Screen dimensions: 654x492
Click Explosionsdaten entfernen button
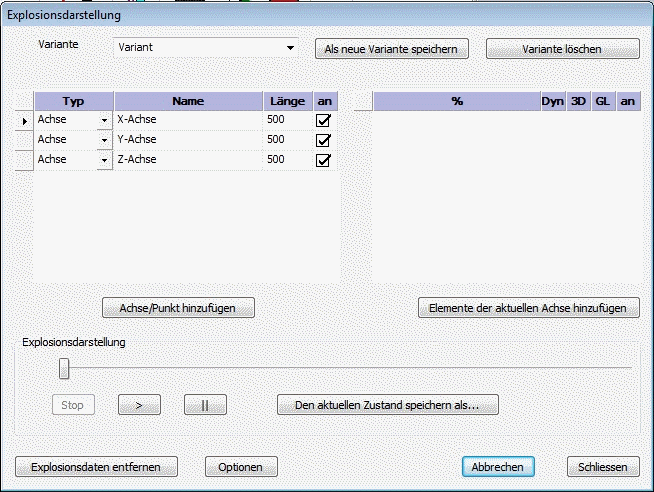(96, 467)
